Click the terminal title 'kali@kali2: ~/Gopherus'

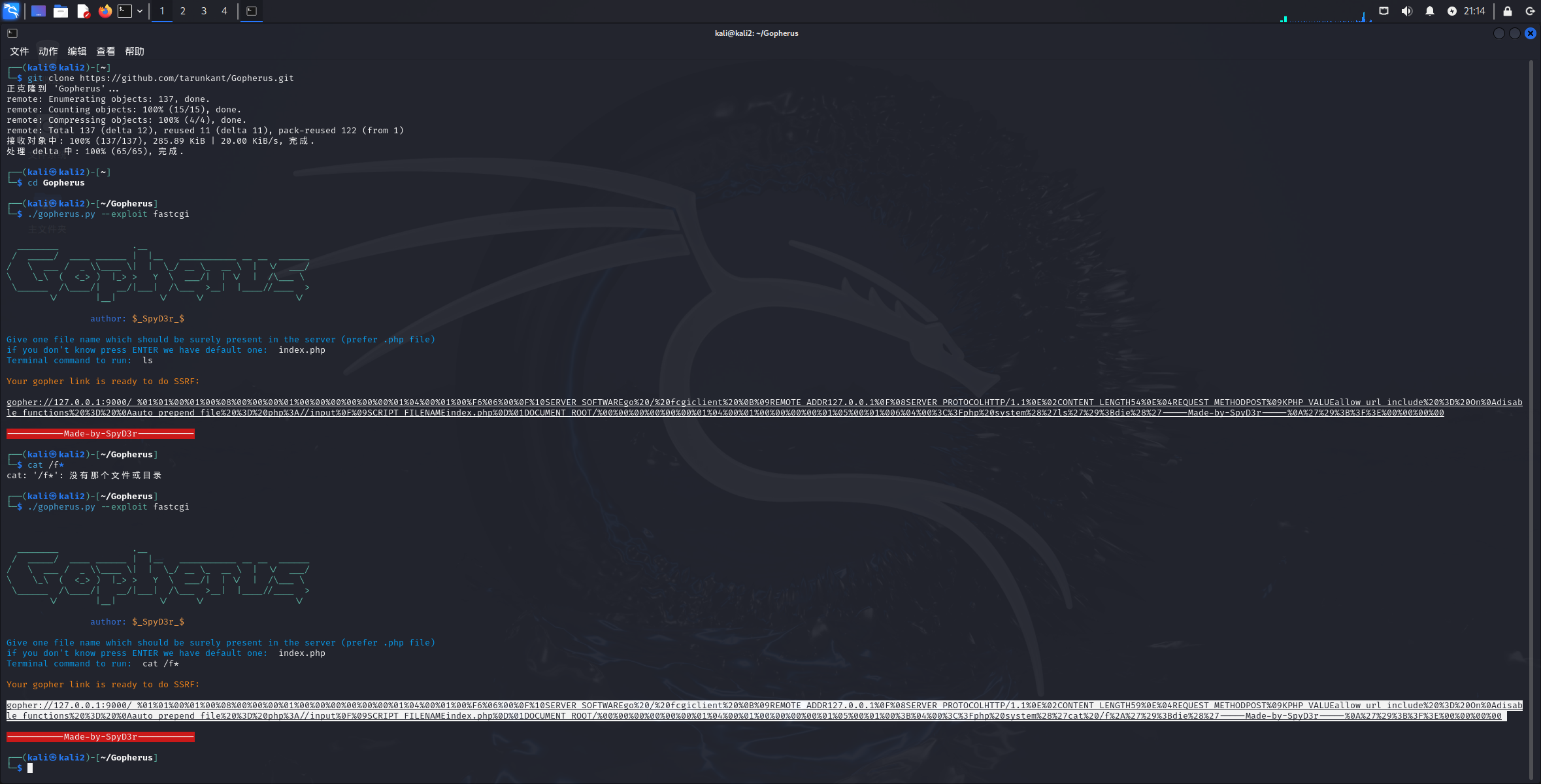coord(756,33)
